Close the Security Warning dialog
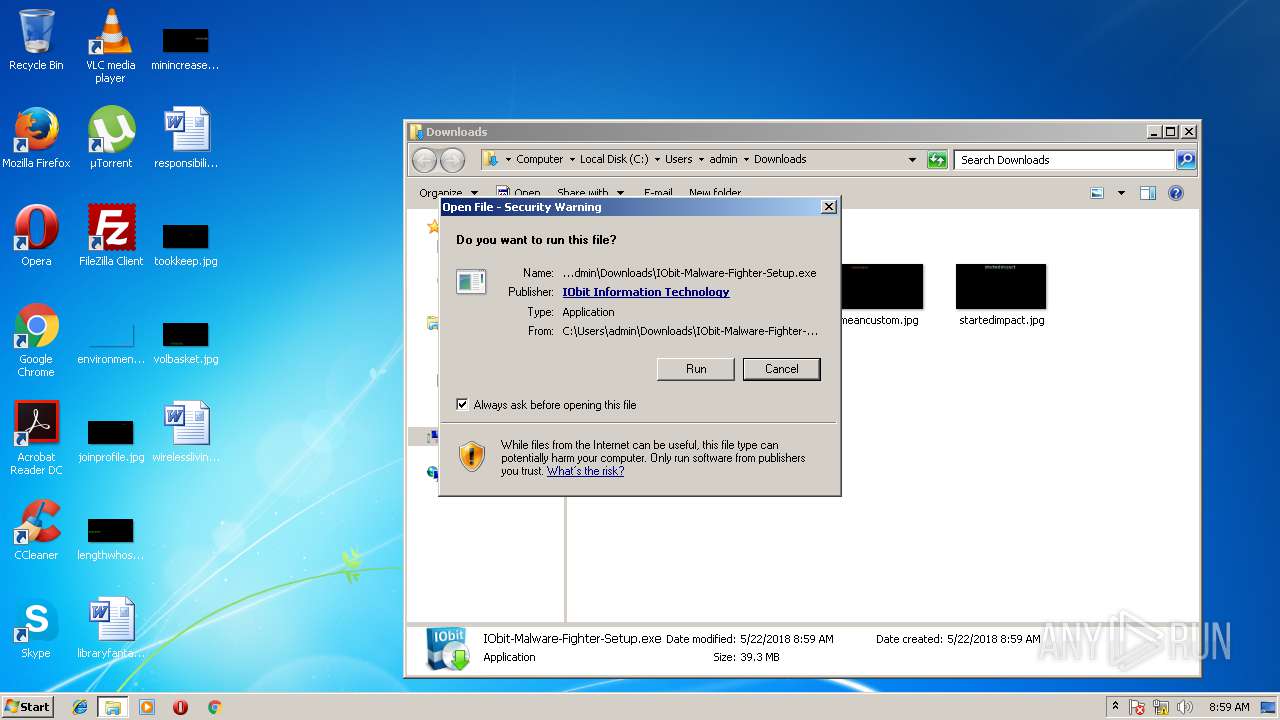Screen dimensions: 1280x720 click(x=828, y=207)
